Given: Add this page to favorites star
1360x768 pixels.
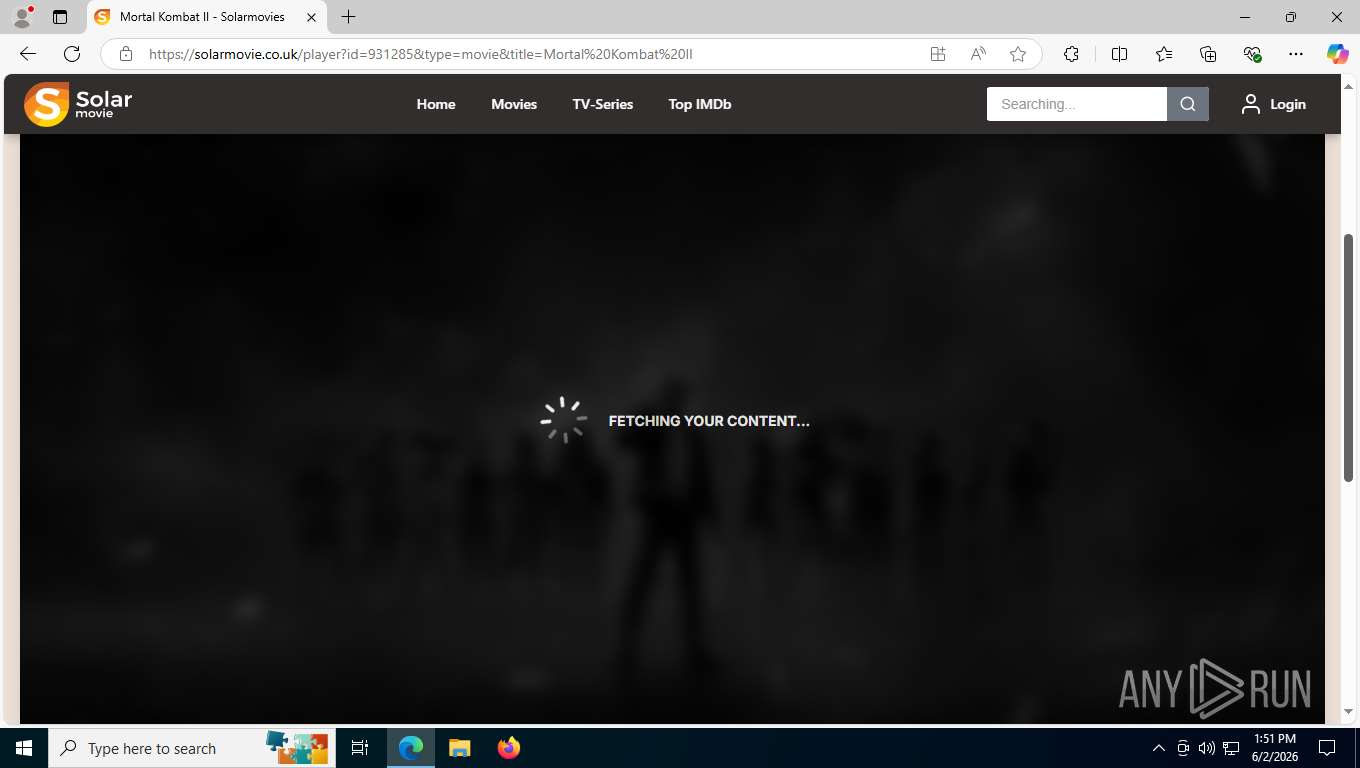Looking at the screenshot, I should click(1018, 54).
